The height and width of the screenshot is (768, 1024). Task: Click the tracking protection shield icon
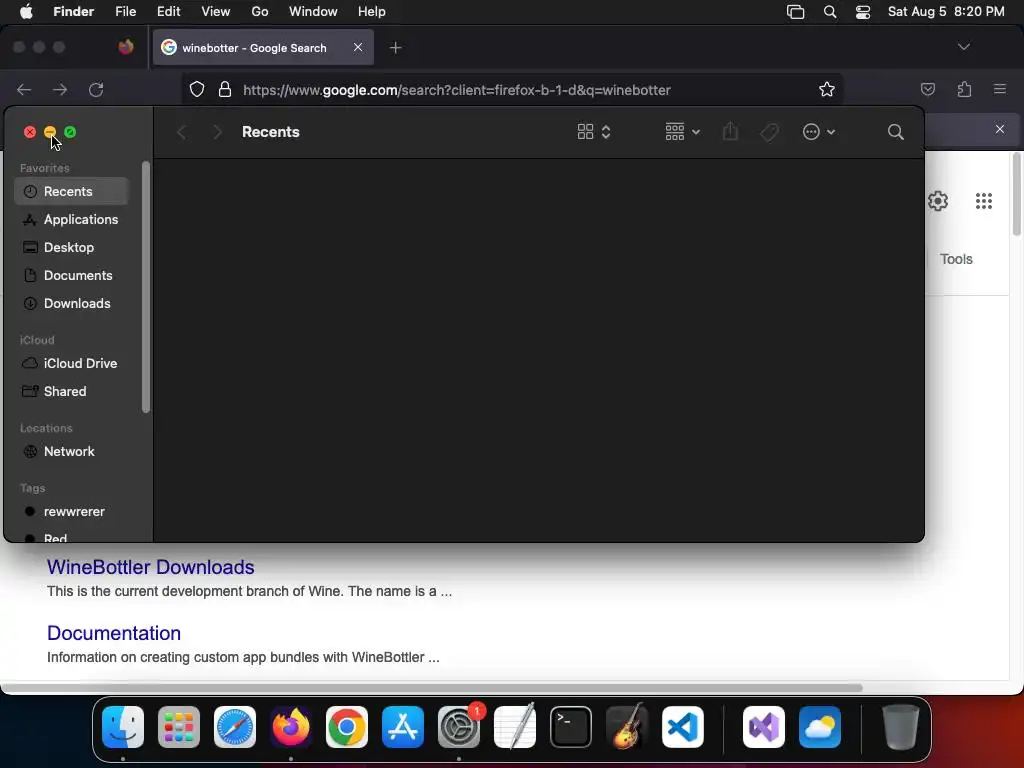coord(197,89)
